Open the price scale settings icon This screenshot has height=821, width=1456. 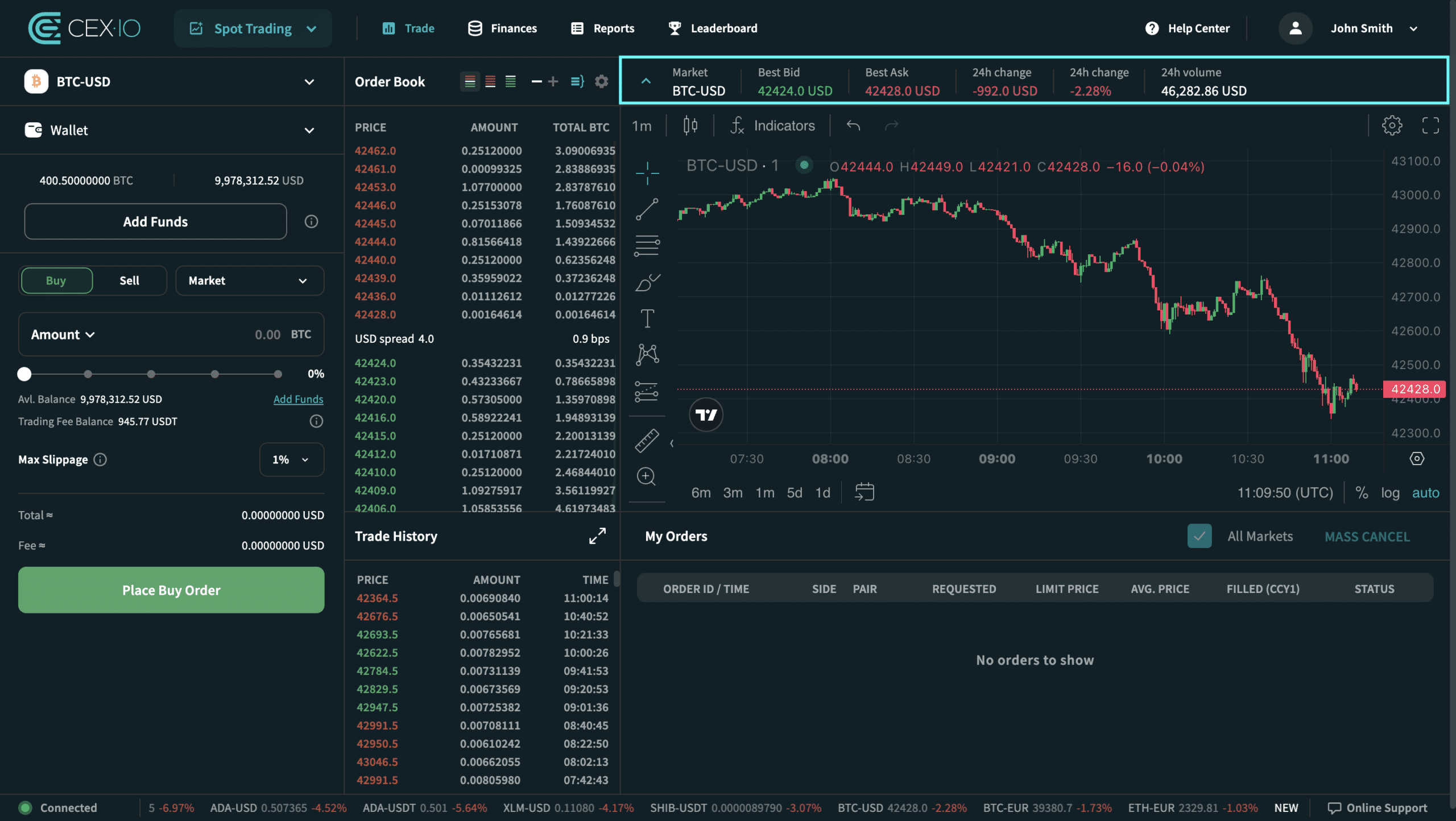(1417, 458)
